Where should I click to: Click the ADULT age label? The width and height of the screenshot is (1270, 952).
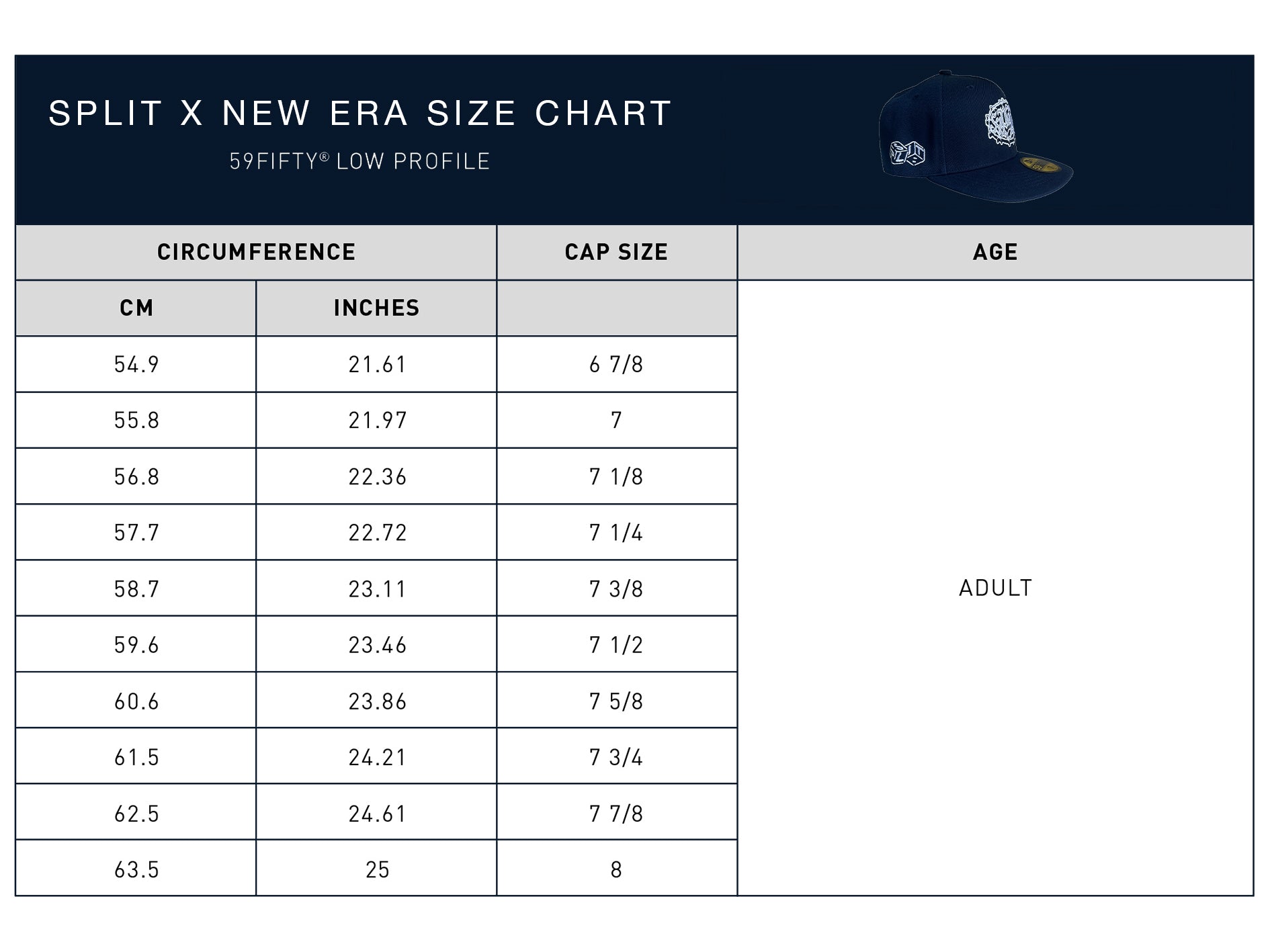point(995,588)
